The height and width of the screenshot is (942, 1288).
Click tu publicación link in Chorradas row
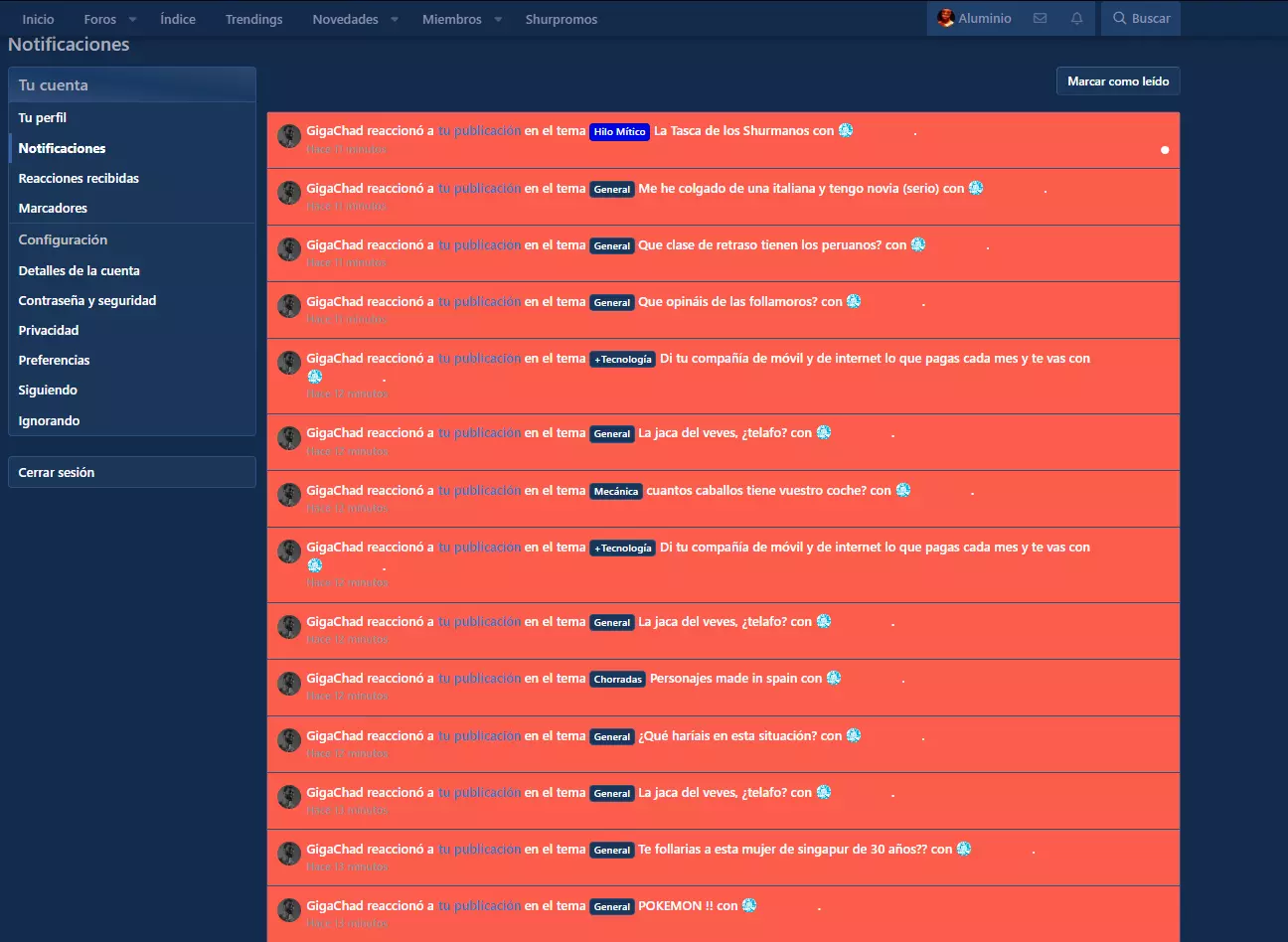pyautogui.click(x=480, y=678)
